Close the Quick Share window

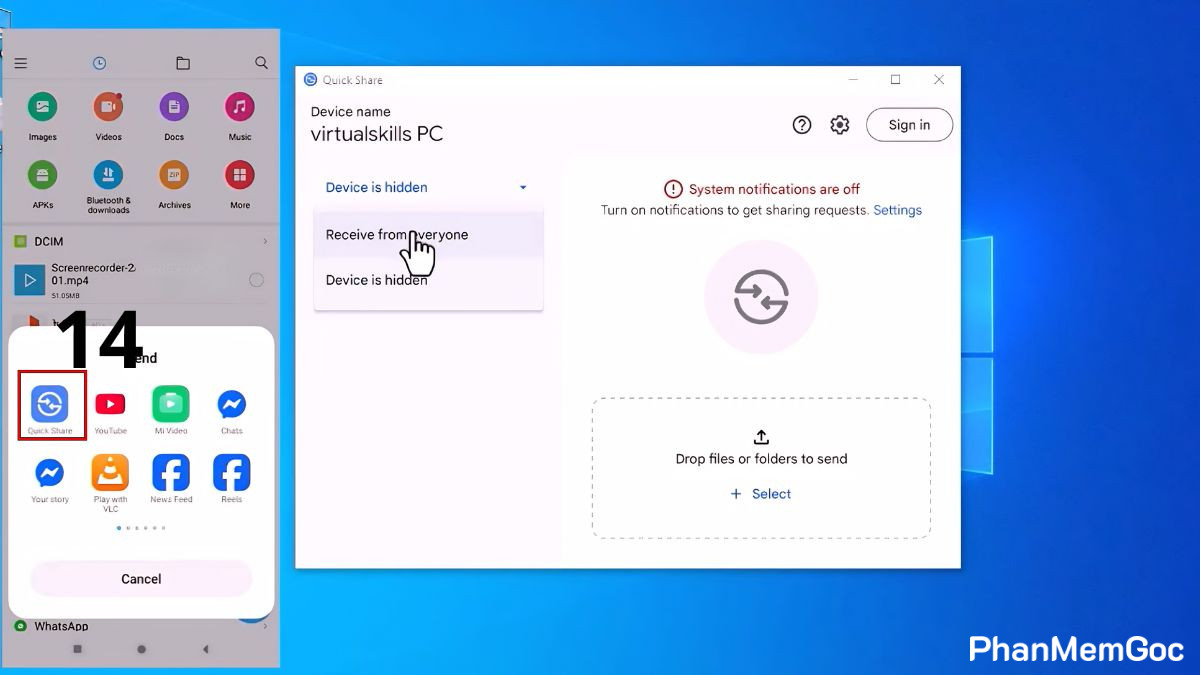tap(939, 80)
